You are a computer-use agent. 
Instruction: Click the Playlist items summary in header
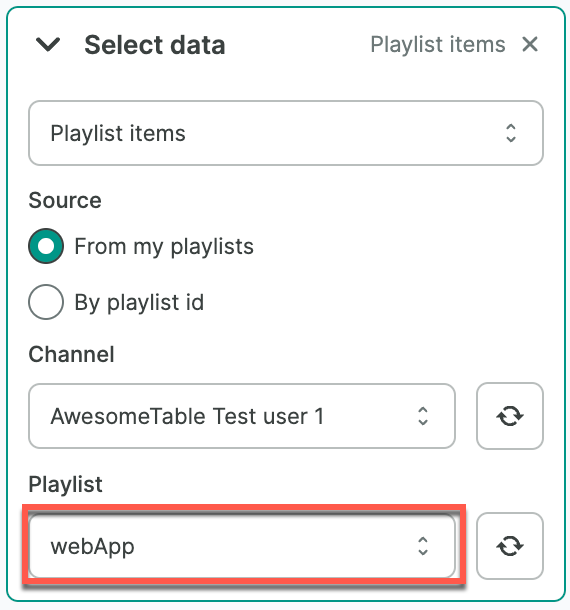coord(438,44)
